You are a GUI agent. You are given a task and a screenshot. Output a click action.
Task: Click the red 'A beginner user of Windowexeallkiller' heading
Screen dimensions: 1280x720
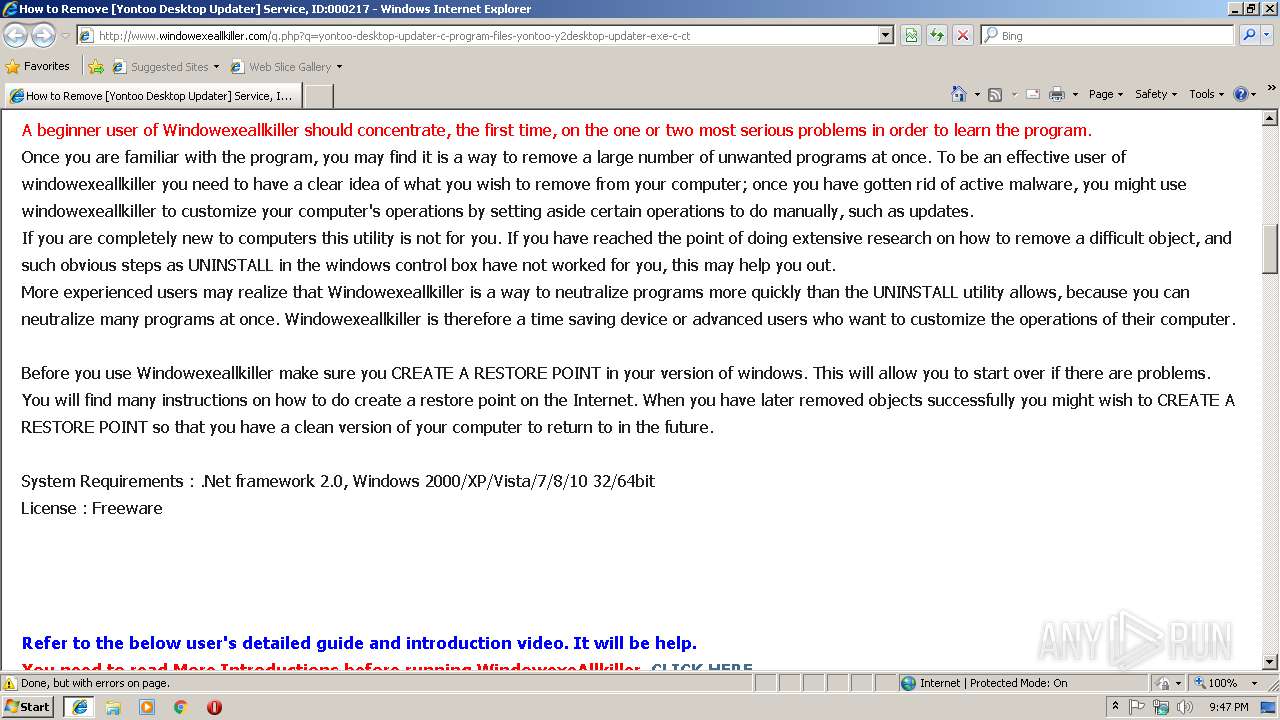556,130
